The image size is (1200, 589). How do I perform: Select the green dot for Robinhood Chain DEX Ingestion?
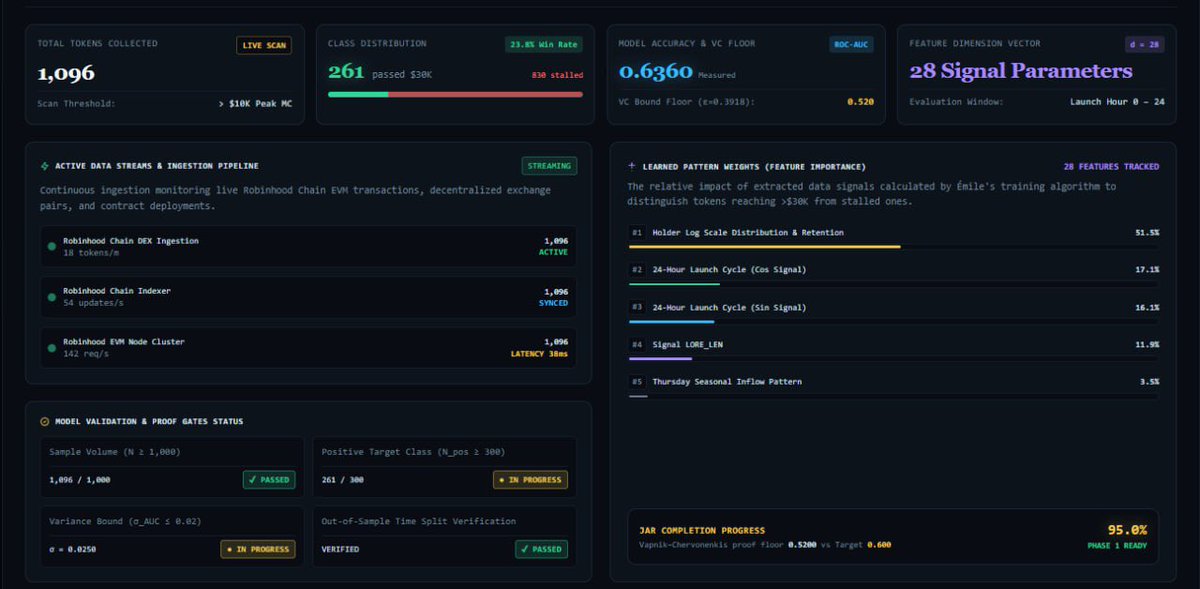51,246
